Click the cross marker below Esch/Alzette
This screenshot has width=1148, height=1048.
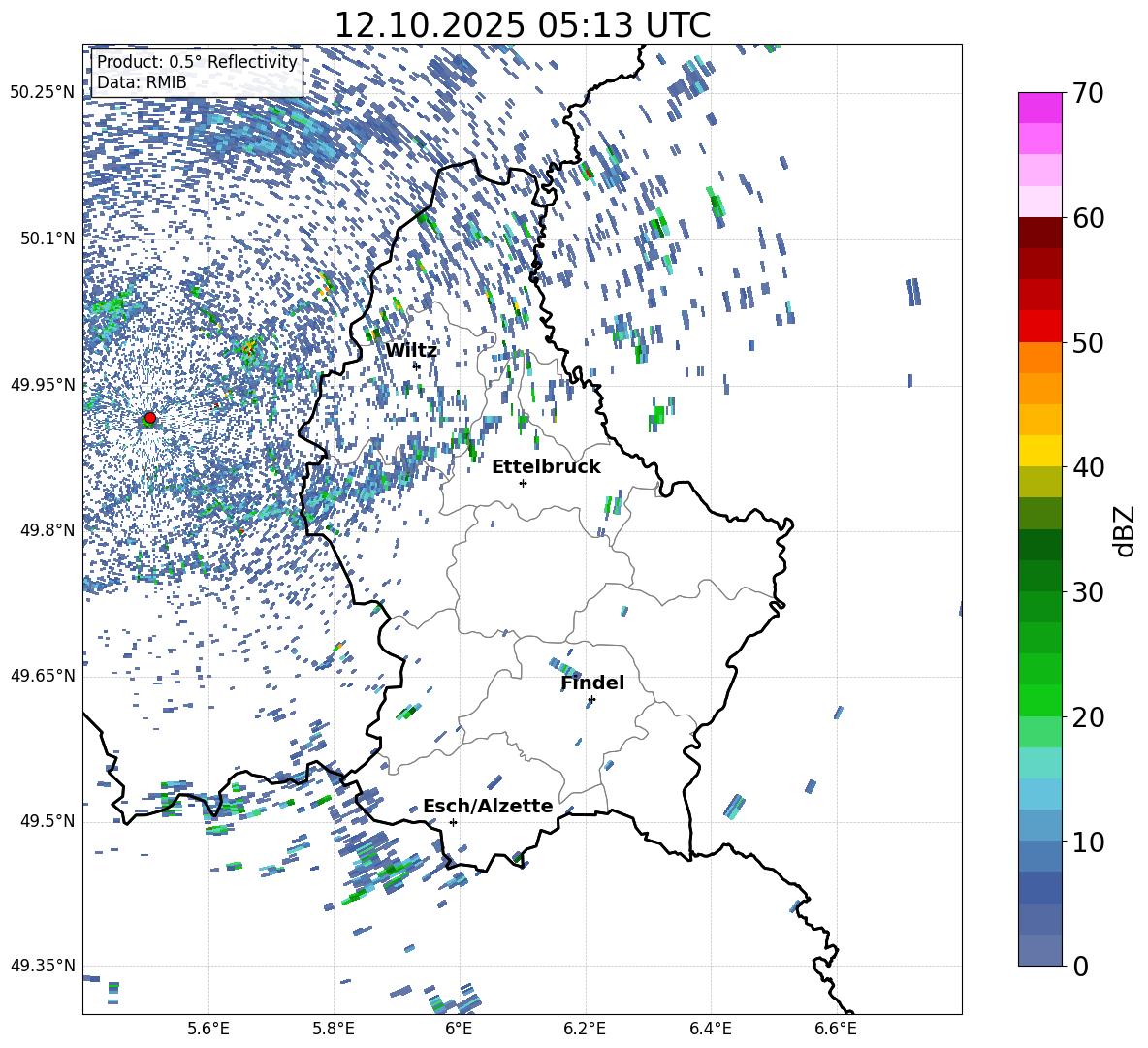[x=453, y=822]
